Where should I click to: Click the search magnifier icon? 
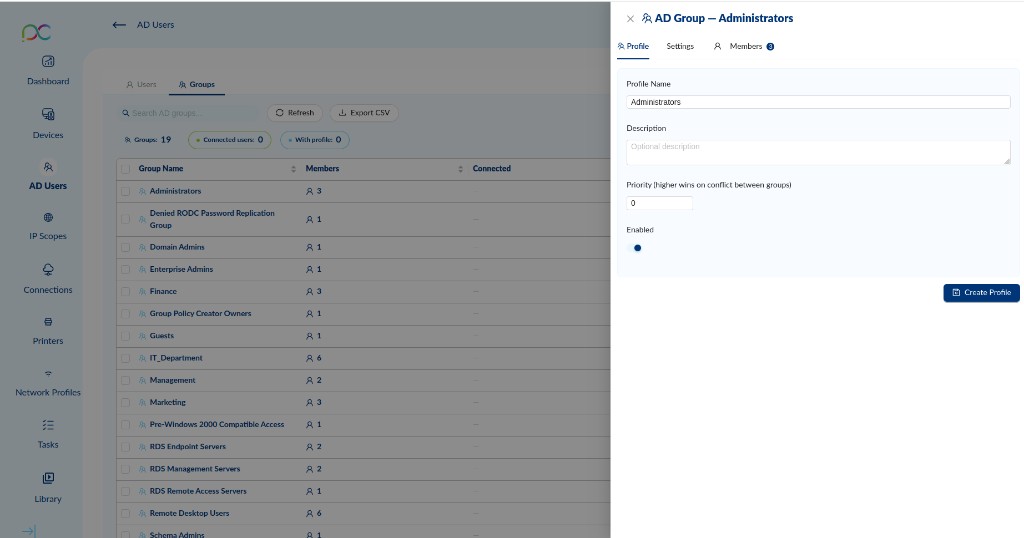tap(125, 113)
